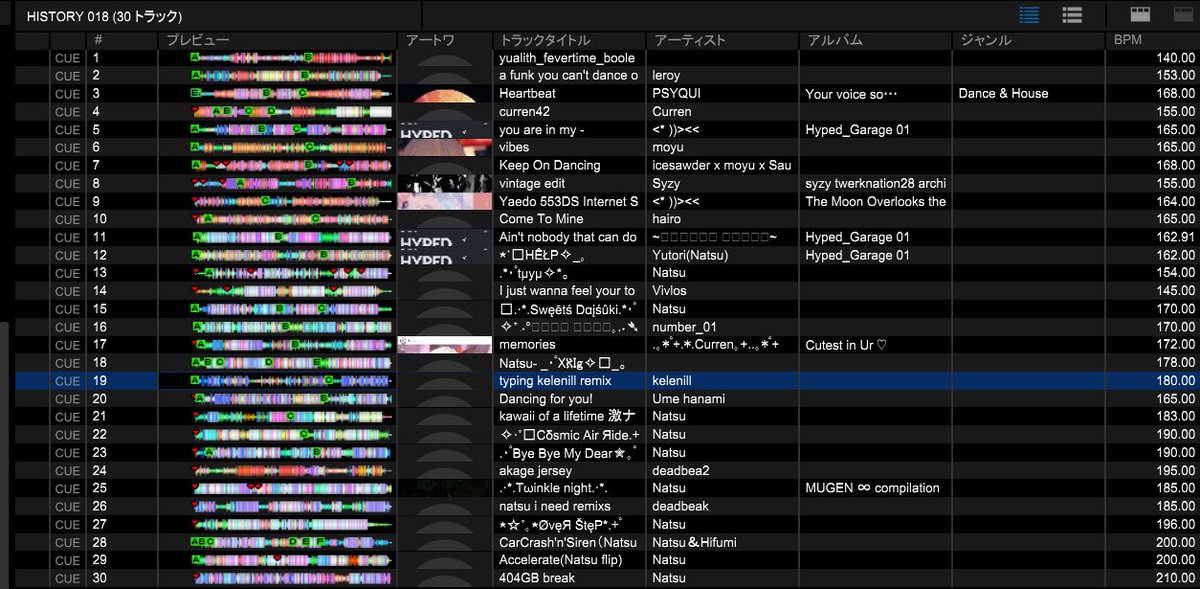Viewport: 1200px width, 589px height.
Task: Click CUE on track 30 404GB break
Action: click(x=66, y=578)
